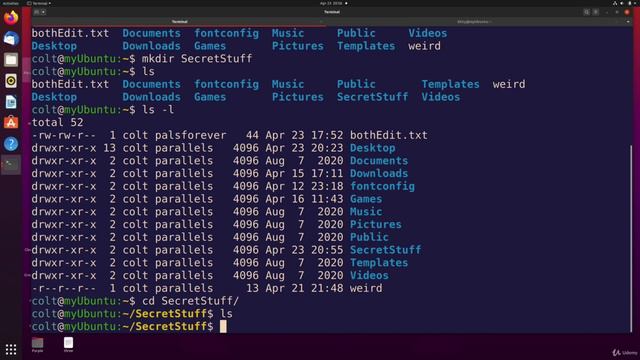Image resolution: width=640 pixels, height=360 pixels.
Task: Click the Terminal window title bar text
Action: [x=332, y=12]
